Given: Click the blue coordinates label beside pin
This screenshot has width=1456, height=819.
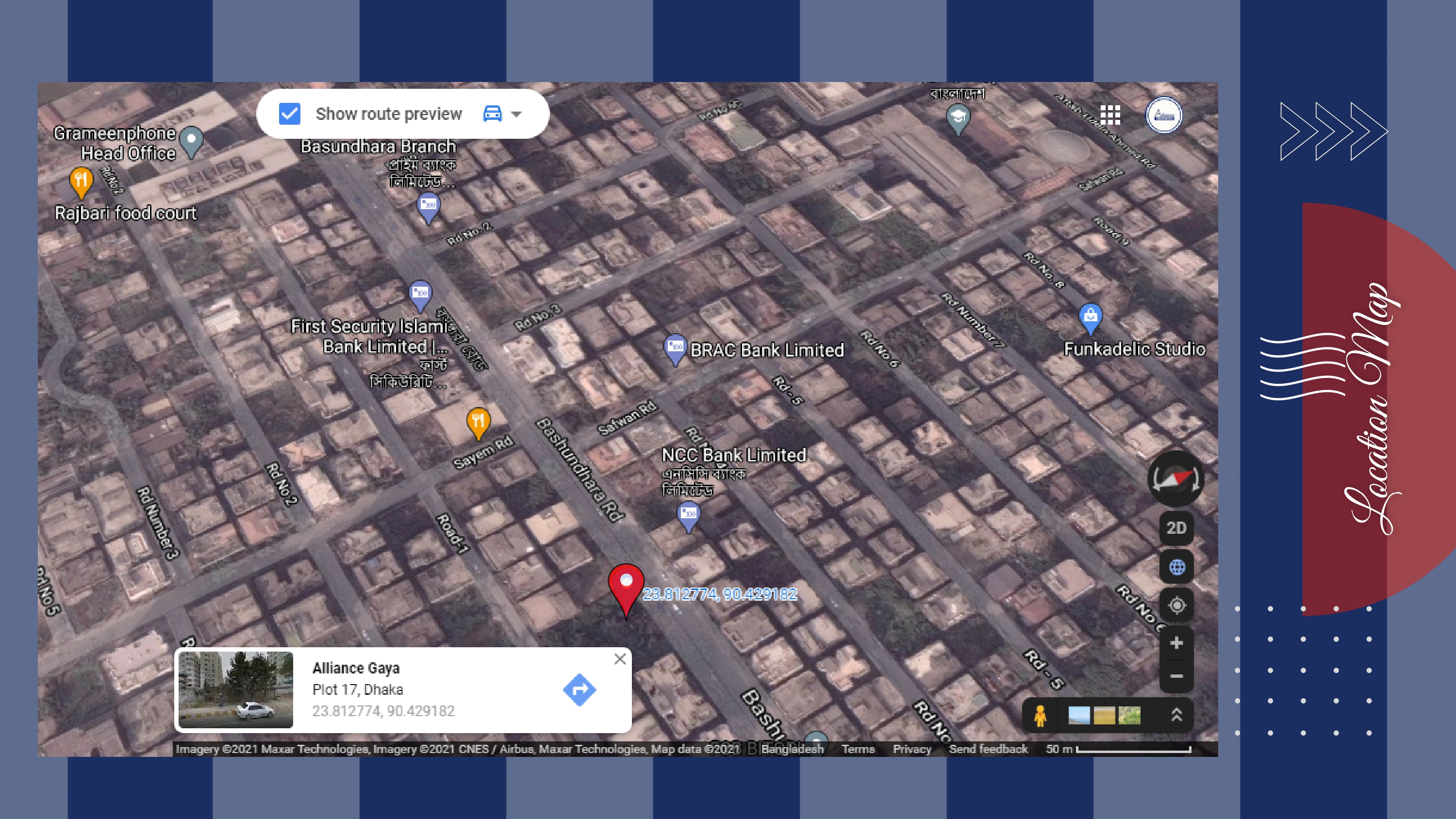Looking at the screenshot, I should pos(720,594).
